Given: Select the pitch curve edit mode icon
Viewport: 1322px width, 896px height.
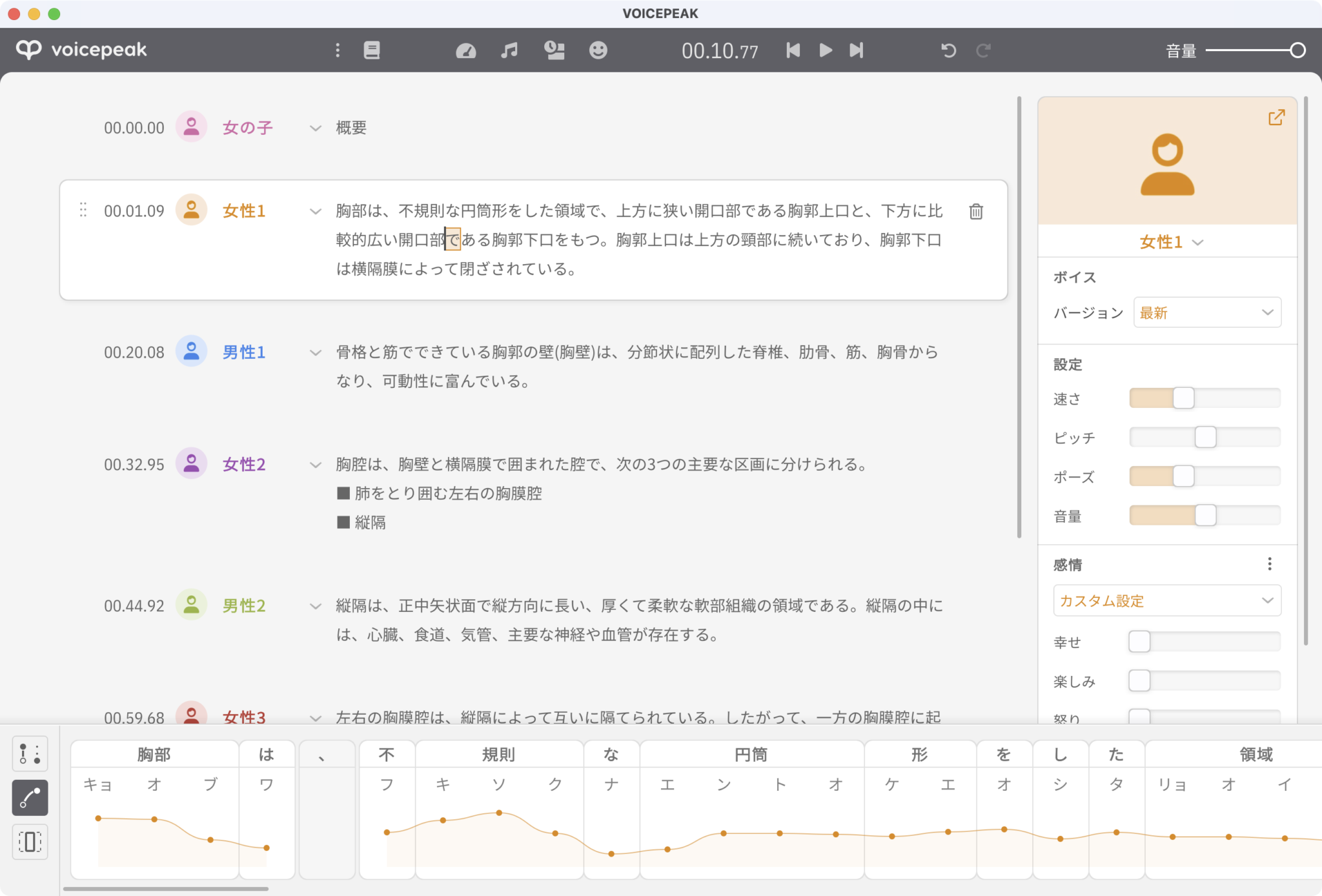Looking at the screenshot, I should [x=30, y=798].
